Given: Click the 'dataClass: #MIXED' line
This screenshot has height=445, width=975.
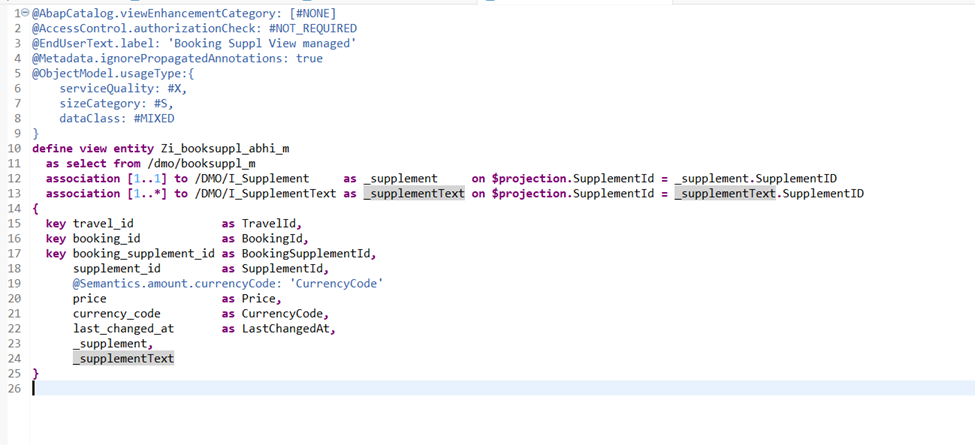Looking at the screenshot, I should 116,118.
